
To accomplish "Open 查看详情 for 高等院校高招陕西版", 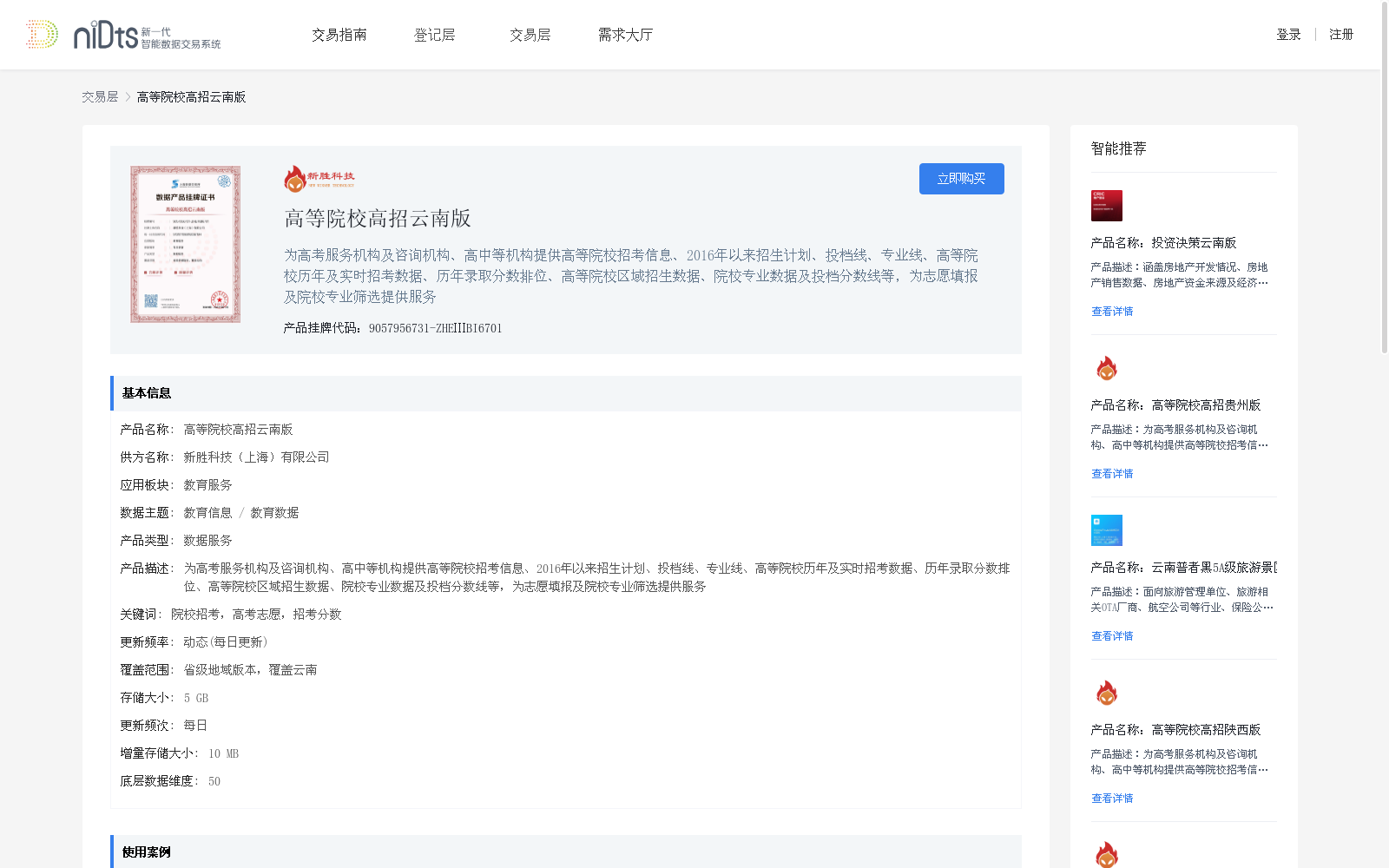I will coord(1112,799).
